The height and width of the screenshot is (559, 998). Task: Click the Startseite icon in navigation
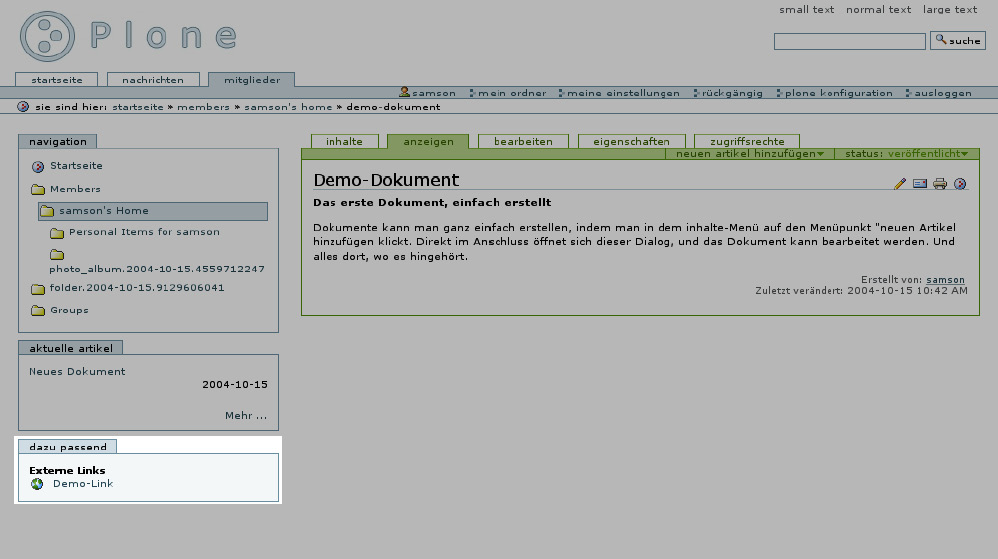[x=38, y=167]
